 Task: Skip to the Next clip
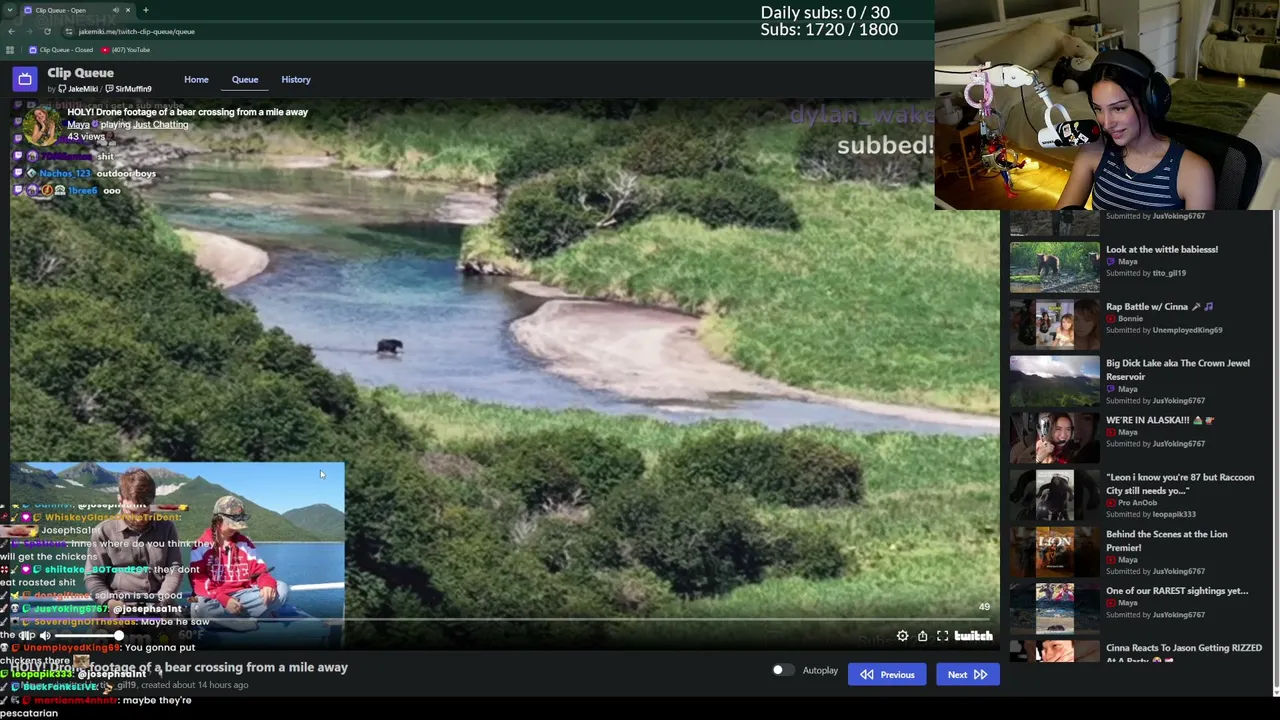[967, 674]
